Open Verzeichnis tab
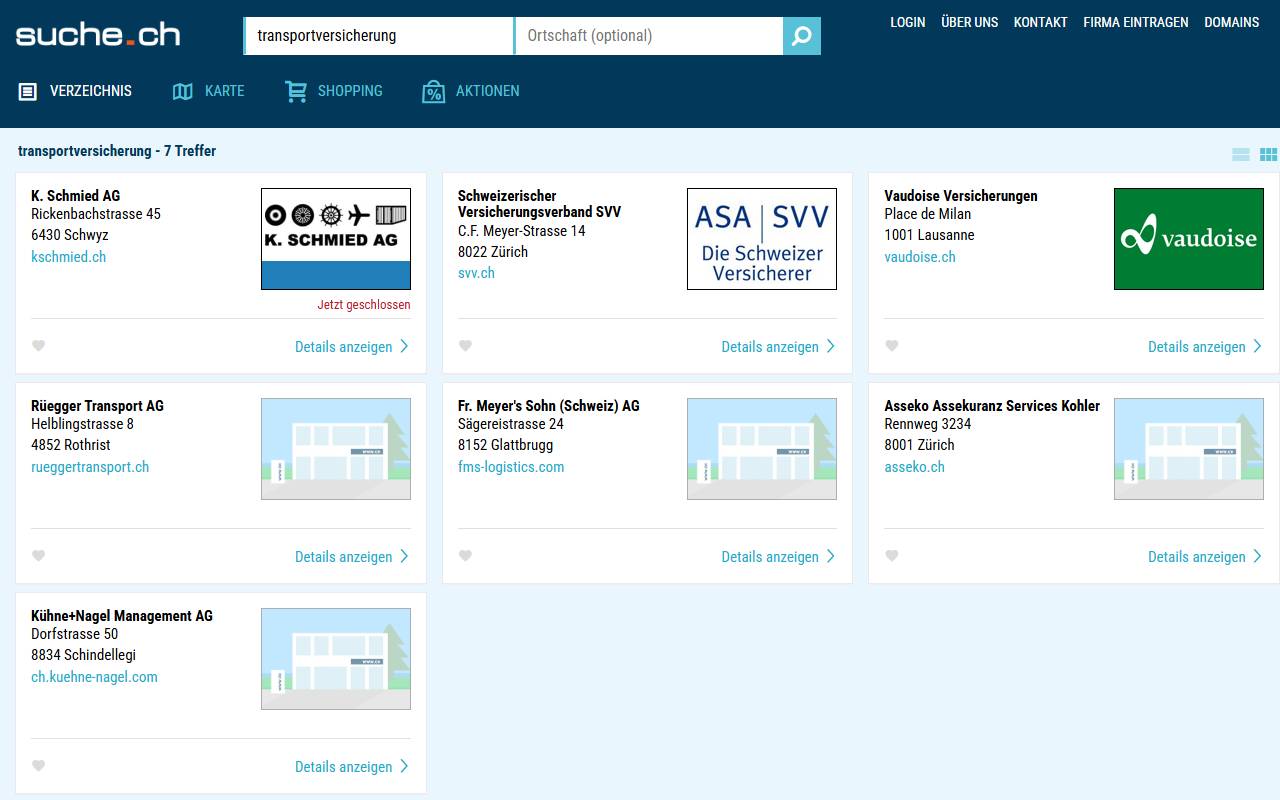This screenshot has width=1280, height=800. click(75, 91)
